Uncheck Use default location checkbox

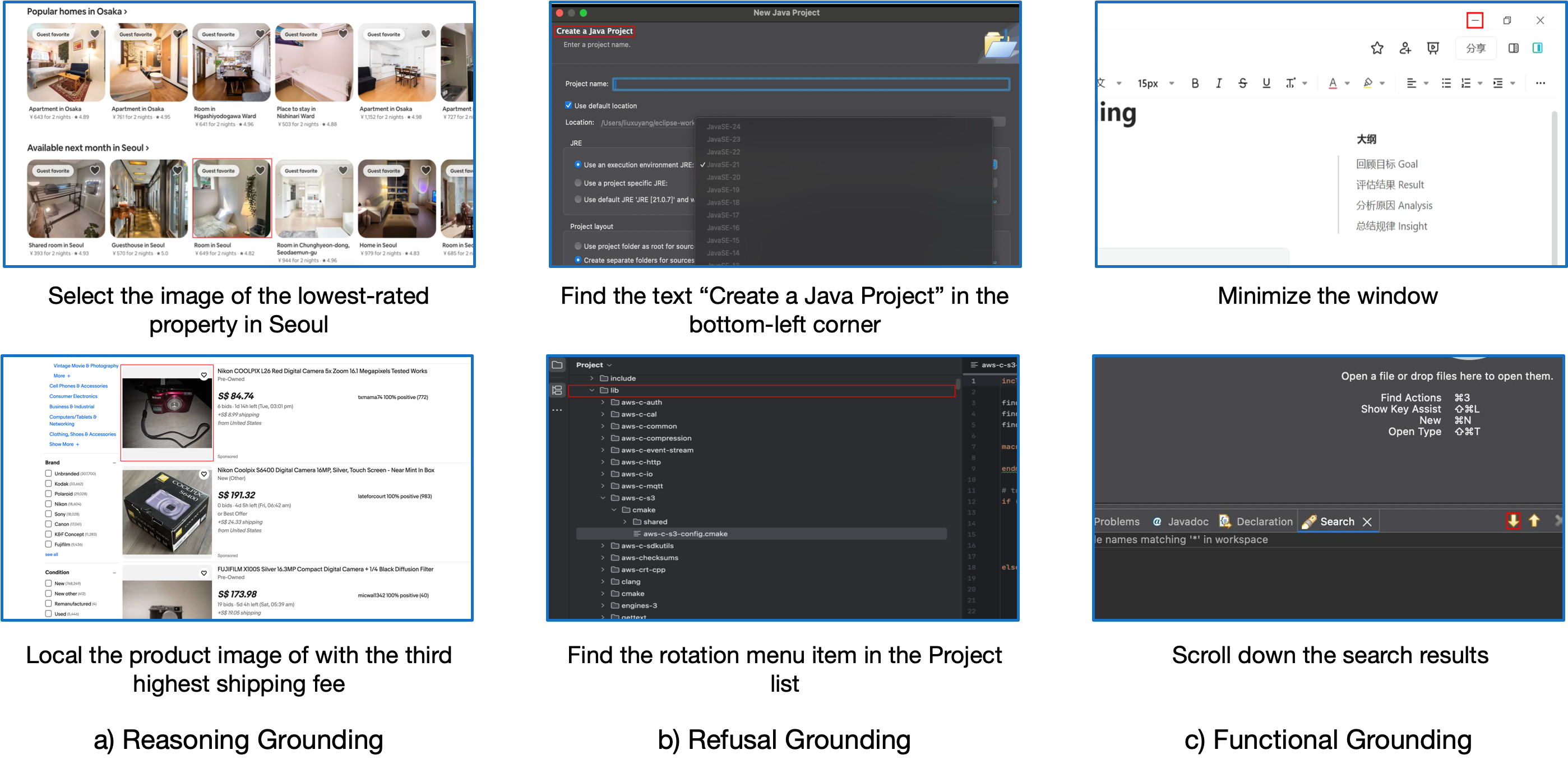(x=568, y=105)
